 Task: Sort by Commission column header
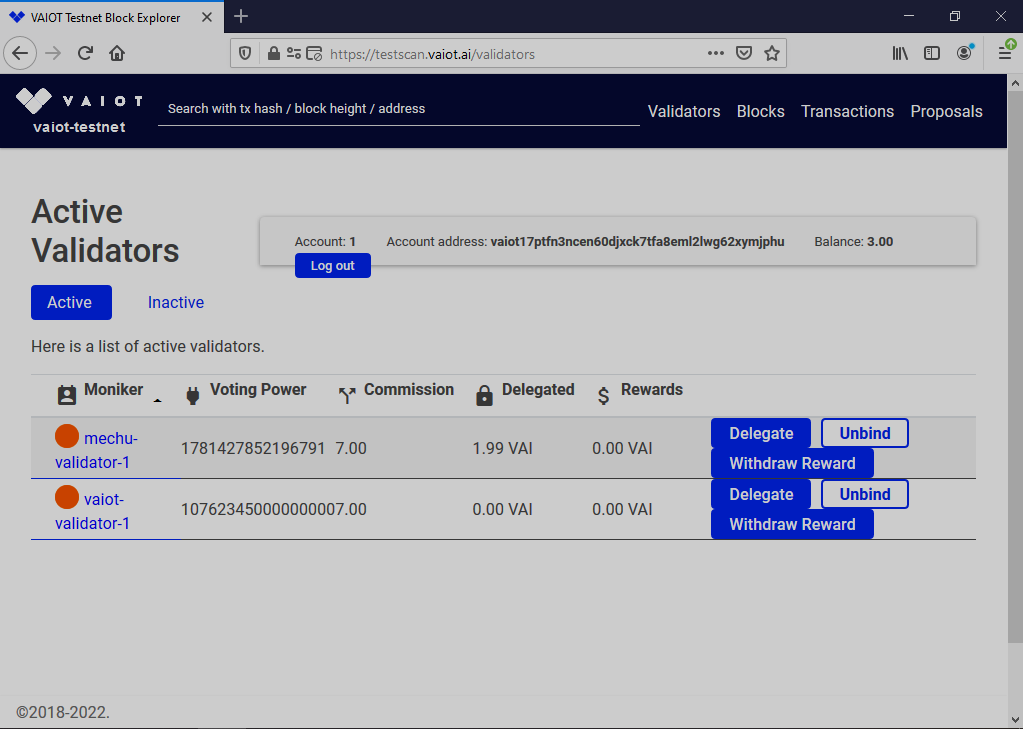click(x=408, y=390)
